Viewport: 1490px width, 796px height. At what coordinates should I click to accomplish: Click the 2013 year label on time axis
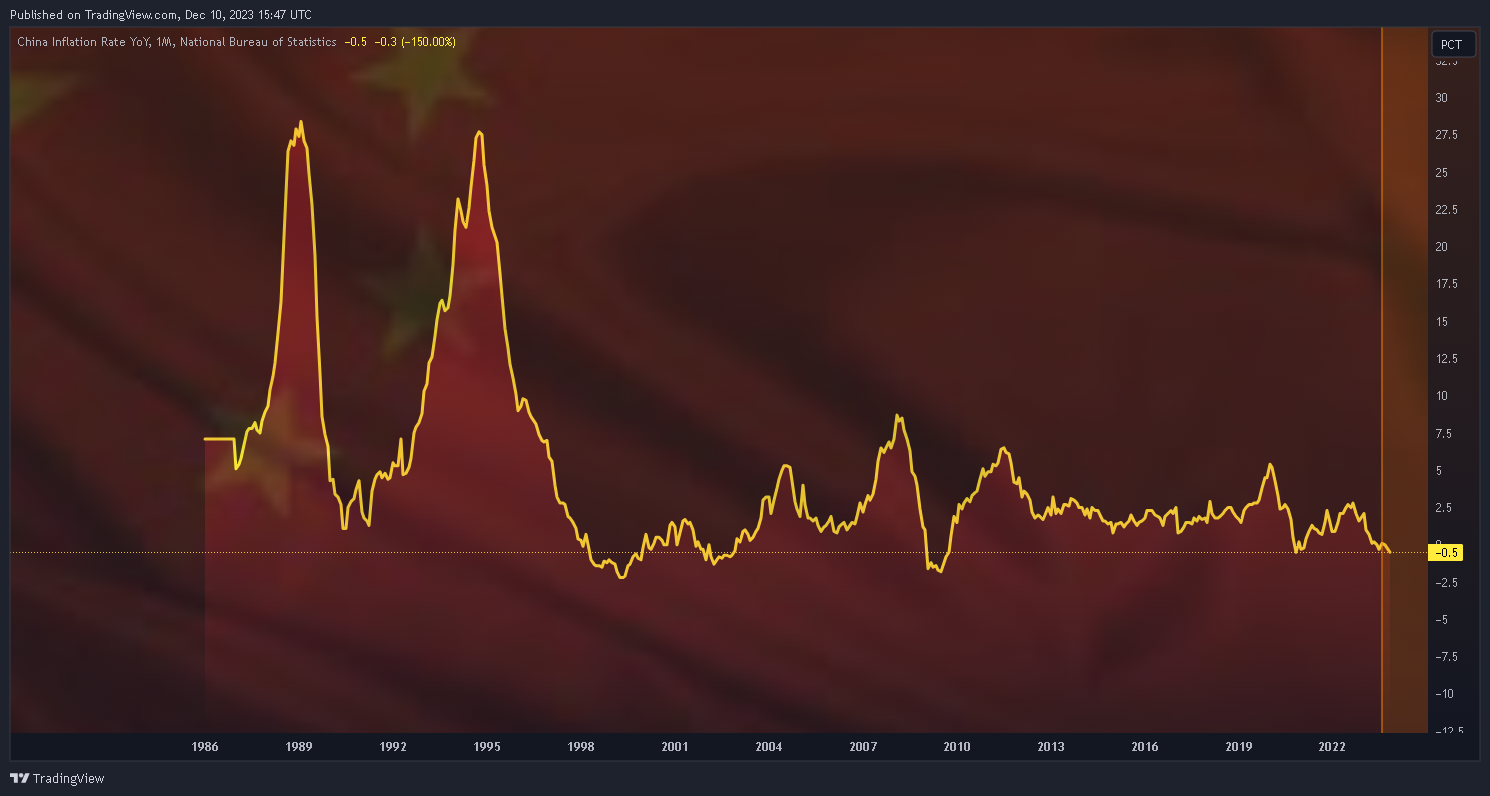[1051, 747]
